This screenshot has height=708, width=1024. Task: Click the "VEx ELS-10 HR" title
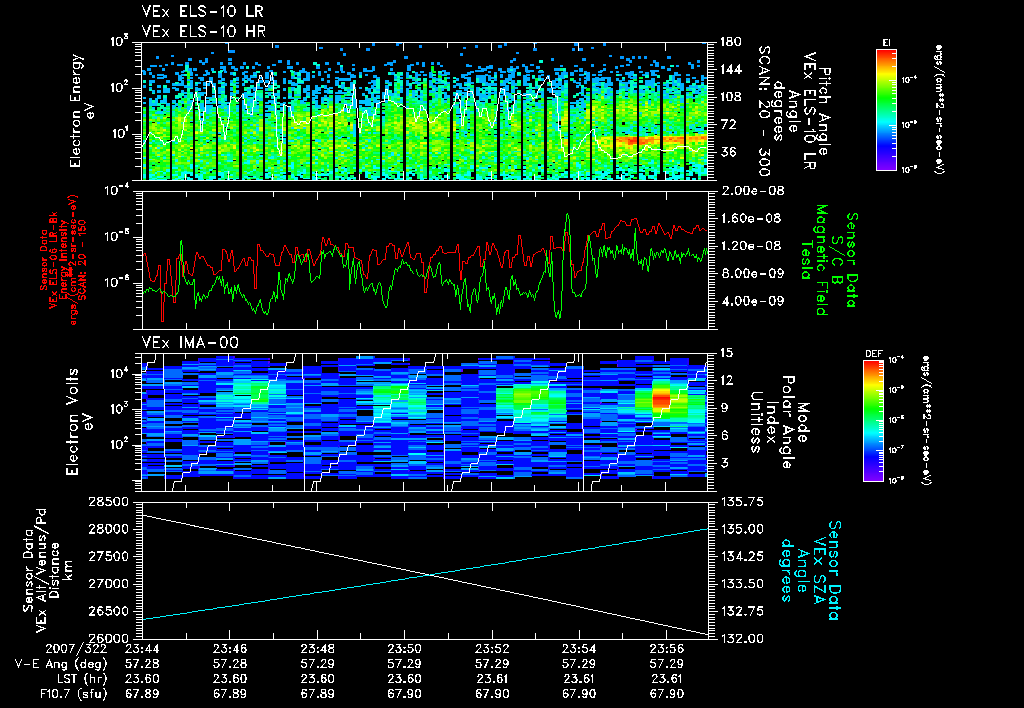coord(203,31)
